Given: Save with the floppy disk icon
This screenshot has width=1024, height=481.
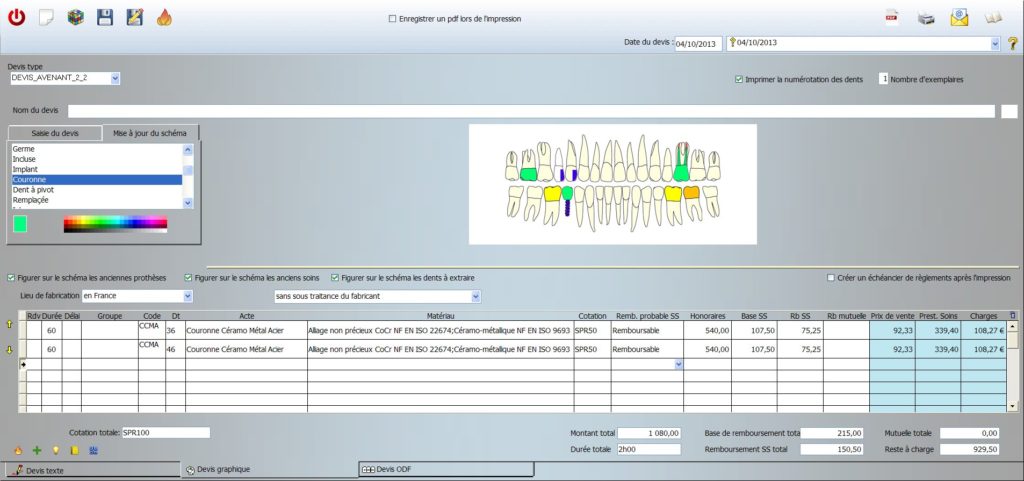Looking at the screenshot, I should pyautogui.click(x=105, y=18).
